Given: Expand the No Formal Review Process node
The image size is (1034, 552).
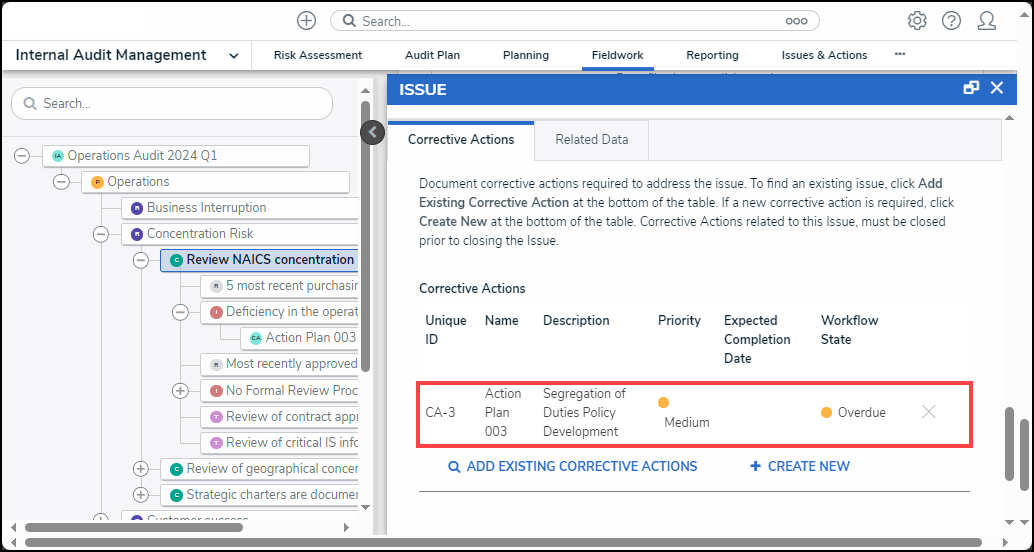Looking at the screenshot, I should (180, 391).
